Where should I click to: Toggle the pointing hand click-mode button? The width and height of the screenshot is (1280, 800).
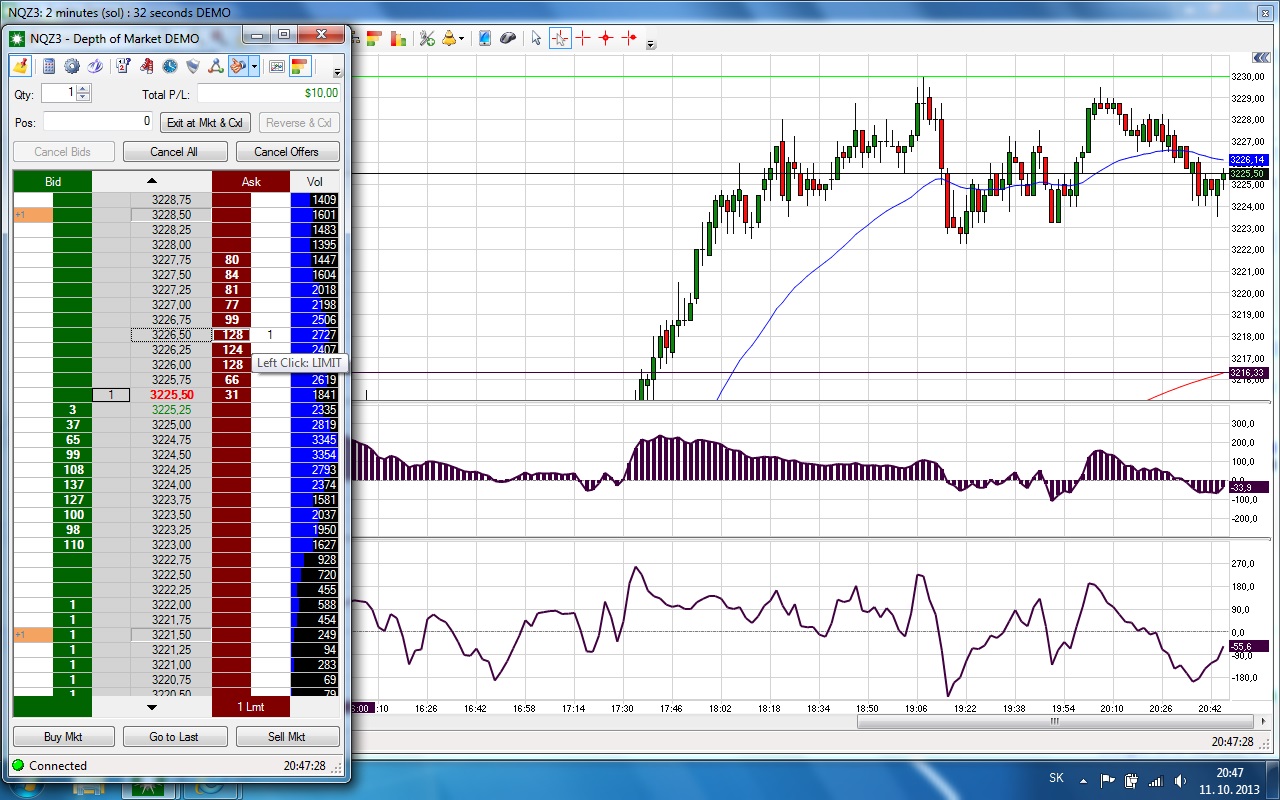tap(237, 66)
